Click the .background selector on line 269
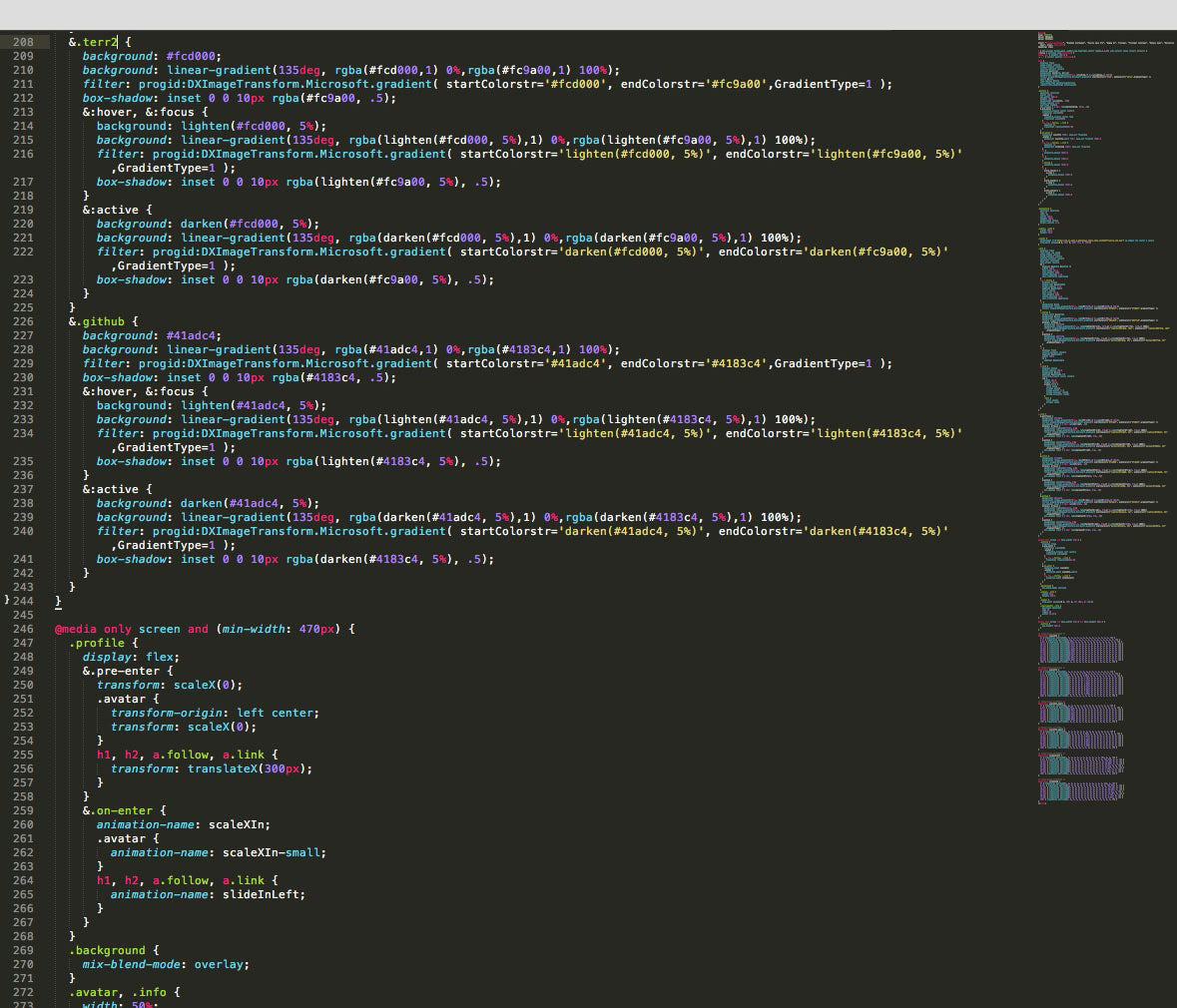1177x1008 pixels. coord(107,950)
